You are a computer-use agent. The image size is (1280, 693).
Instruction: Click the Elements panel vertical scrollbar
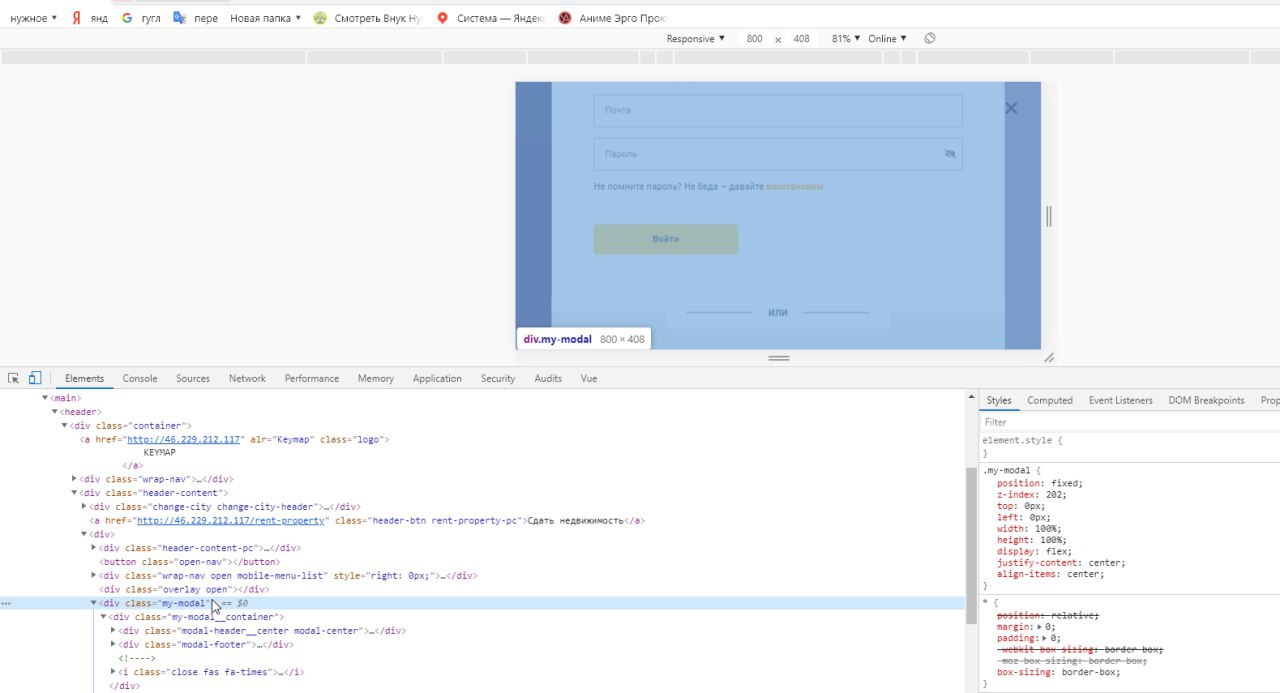pos(971,546)
